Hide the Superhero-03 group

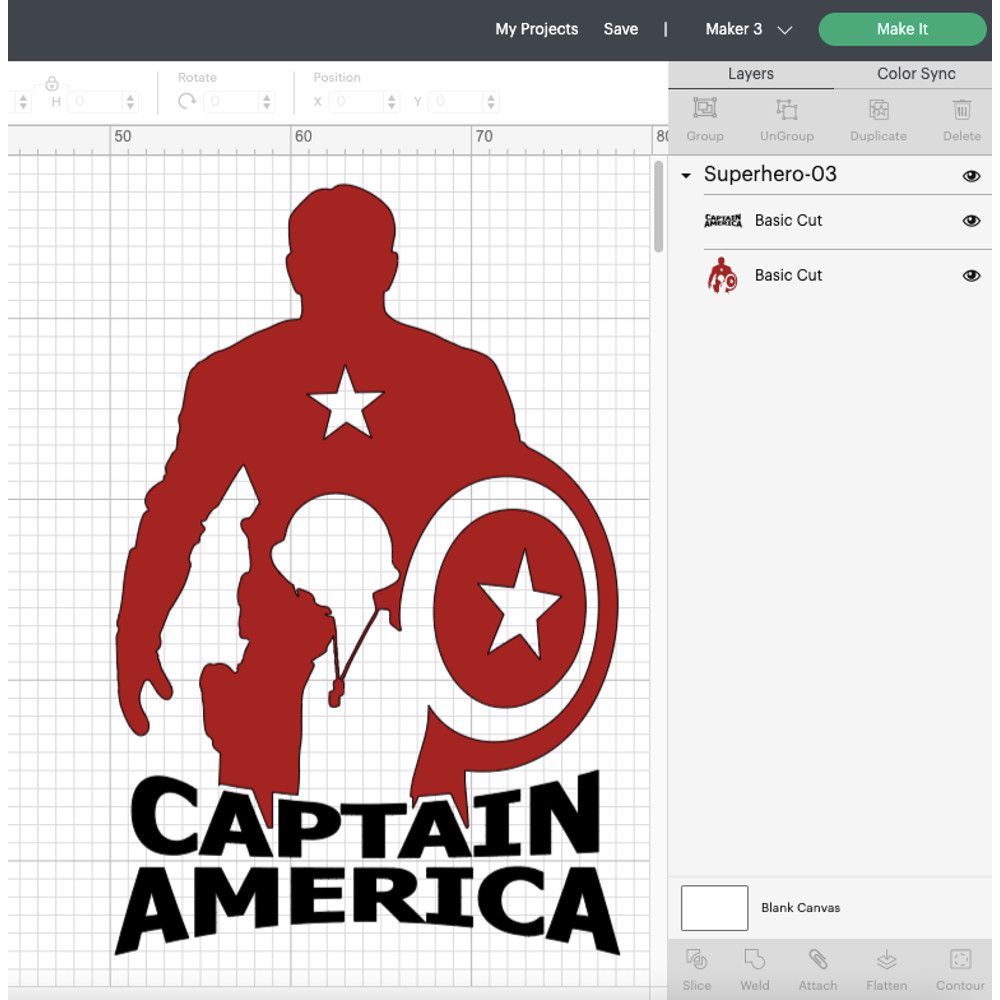click(x=971, y=176)
